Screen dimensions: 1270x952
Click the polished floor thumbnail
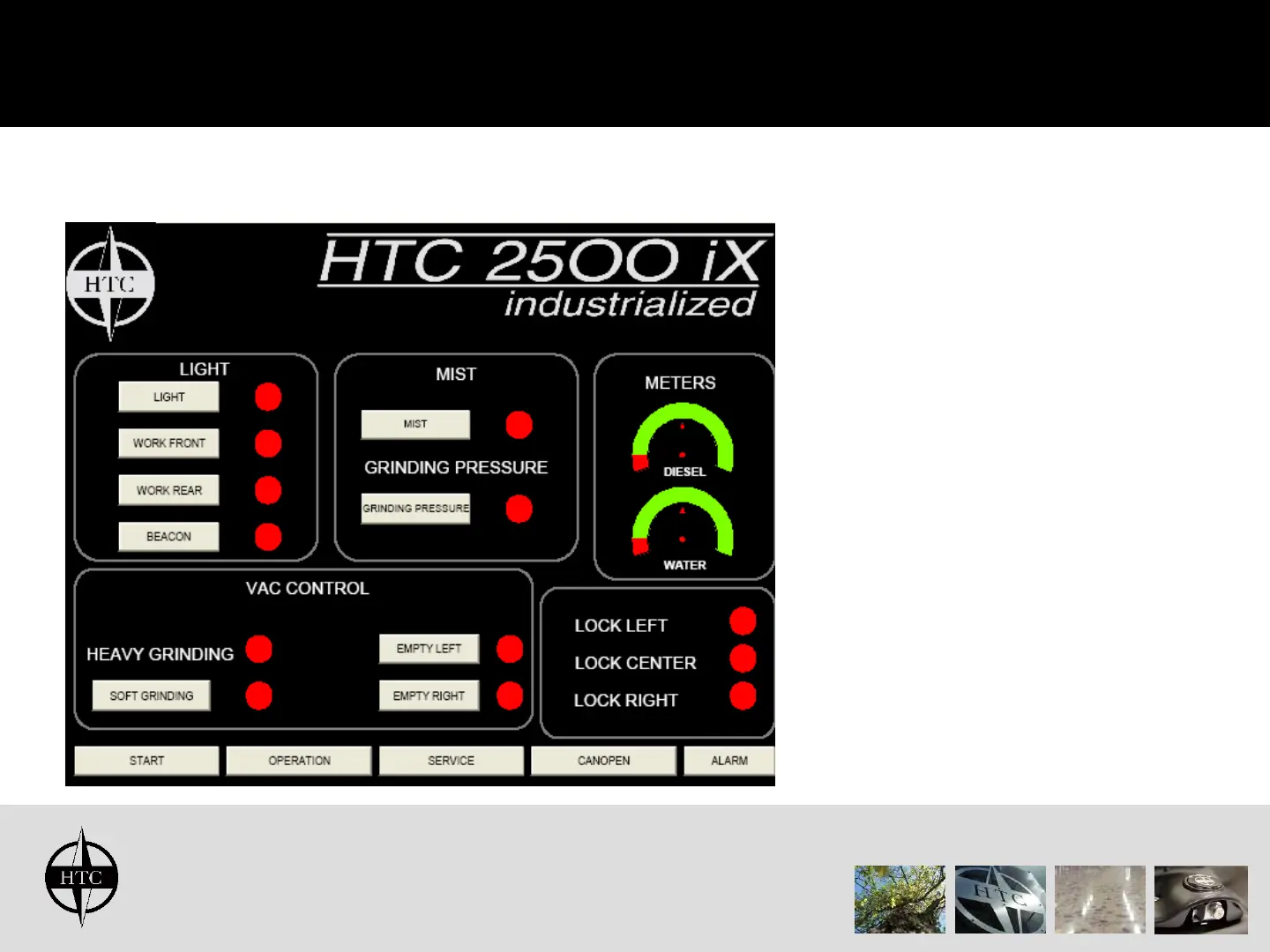[1100, 899]
